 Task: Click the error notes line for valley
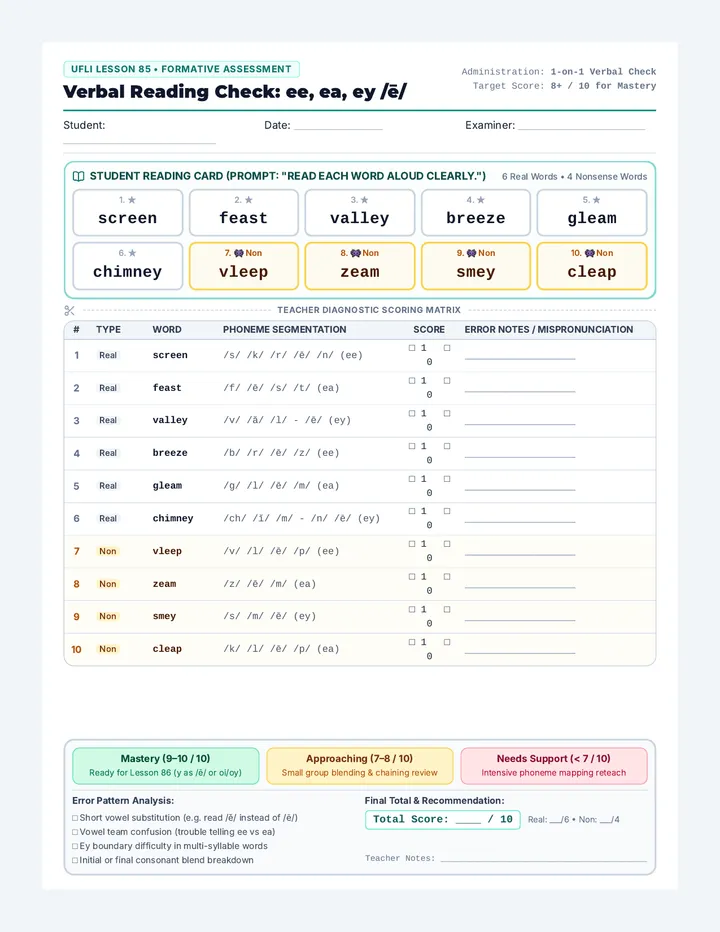pyautogui.click(x=520, y=424)
